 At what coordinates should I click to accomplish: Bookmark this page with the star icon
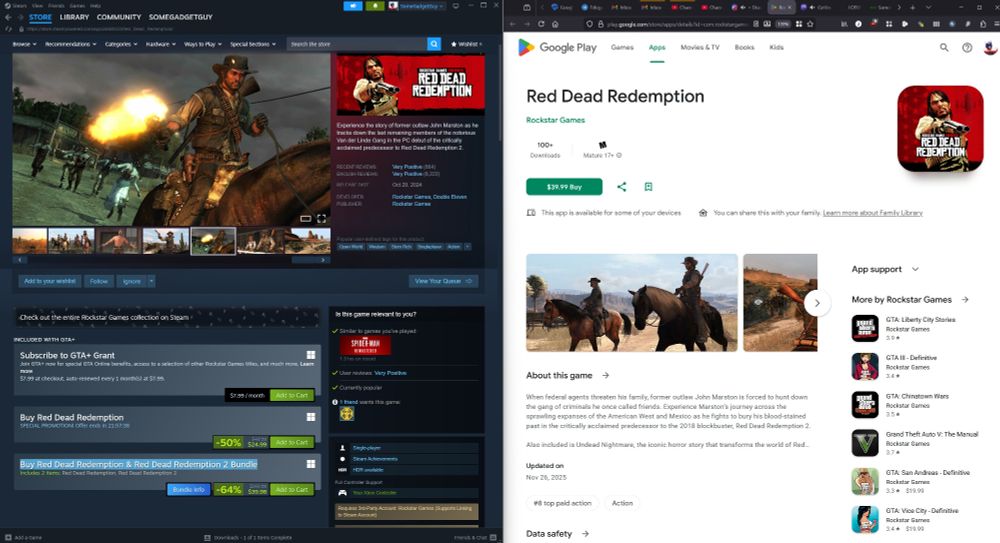[810, 24]
